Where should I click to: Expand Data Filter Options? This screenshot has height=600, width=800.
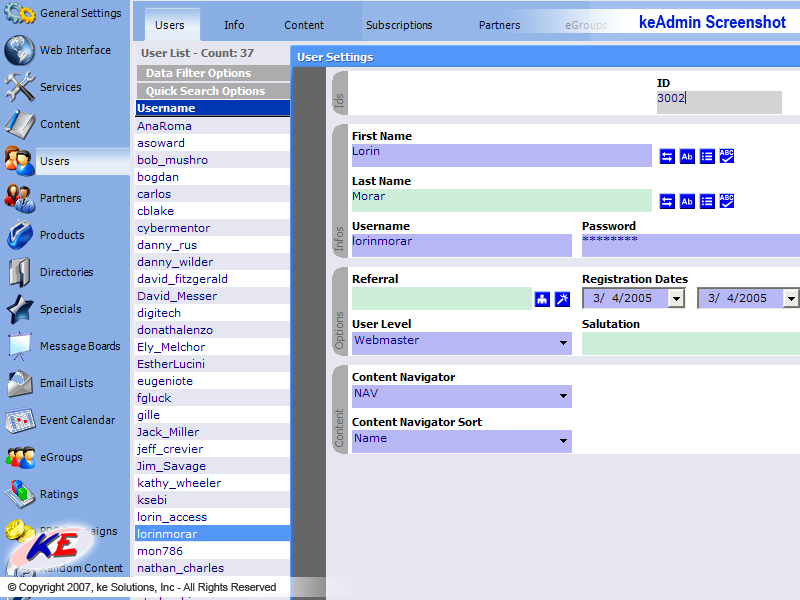tap(213, 73)
